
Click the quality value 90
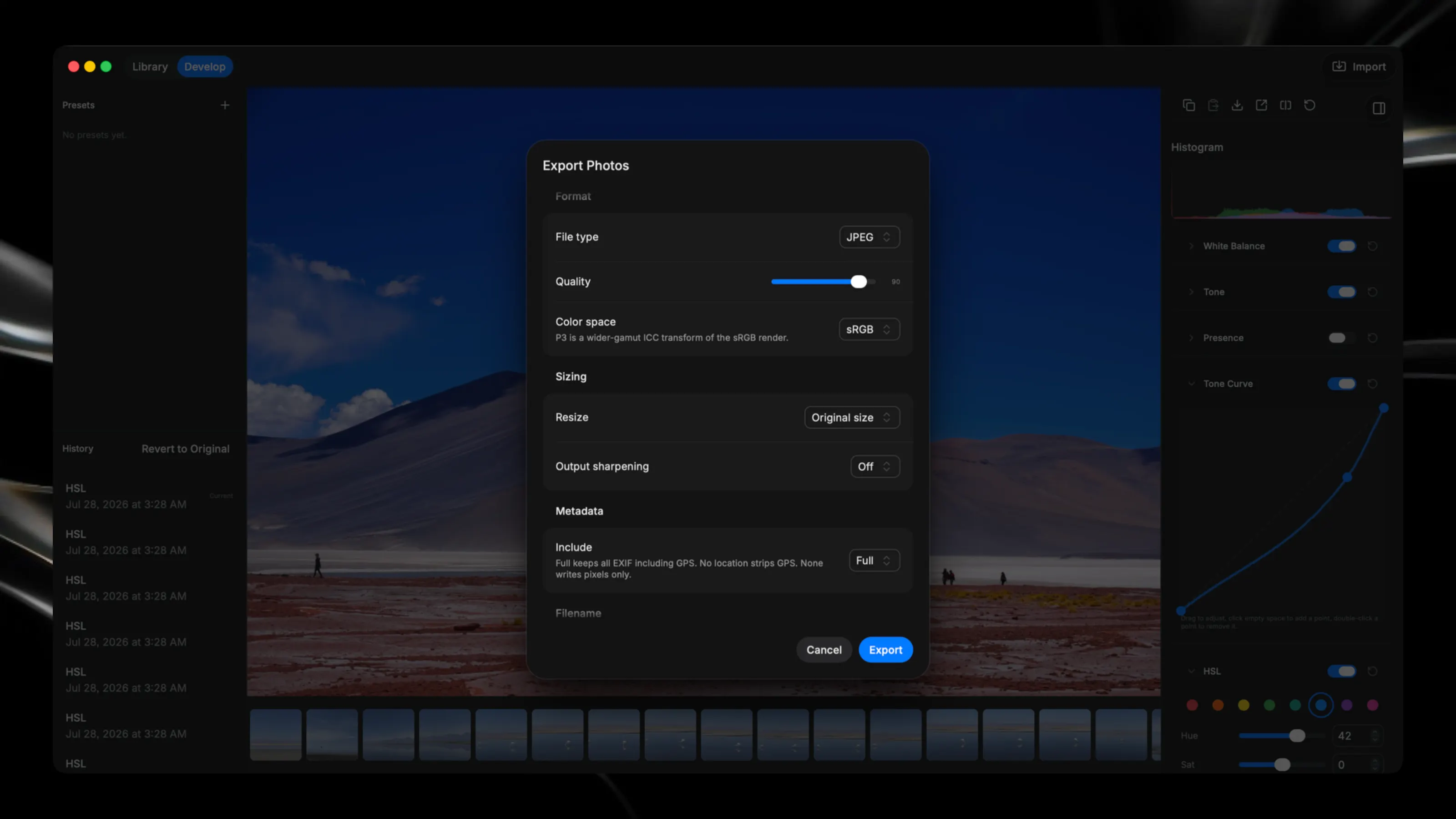pos(895,282)
